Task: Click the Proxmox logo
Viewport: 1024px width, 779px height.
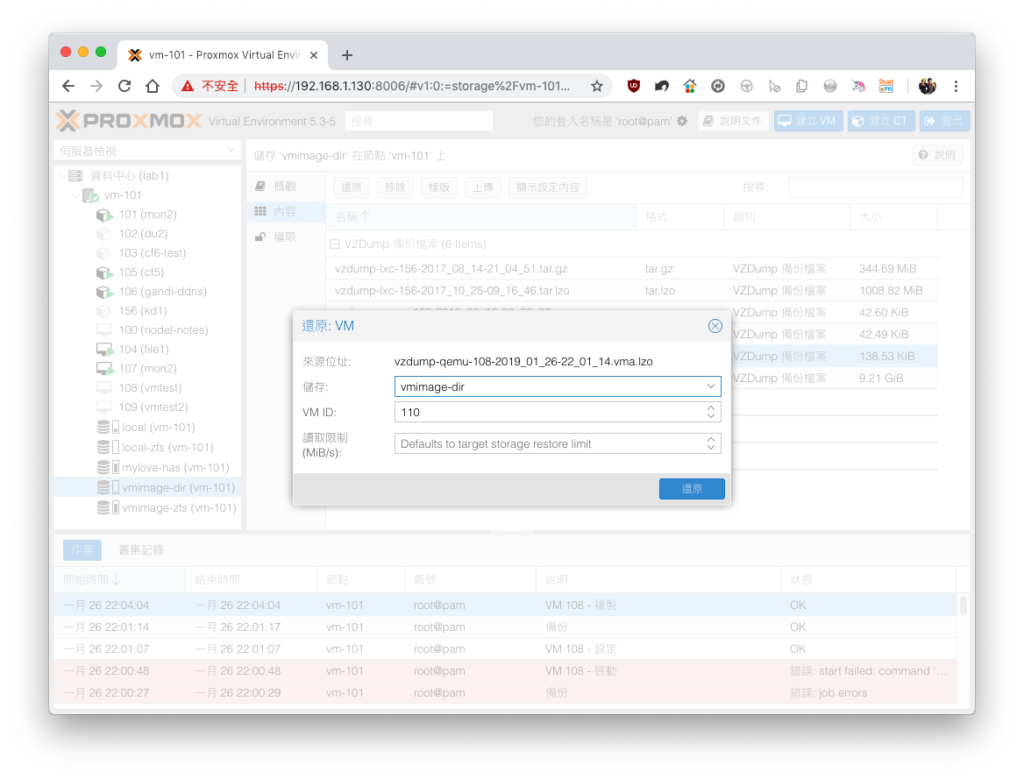Action: (129, 121)
